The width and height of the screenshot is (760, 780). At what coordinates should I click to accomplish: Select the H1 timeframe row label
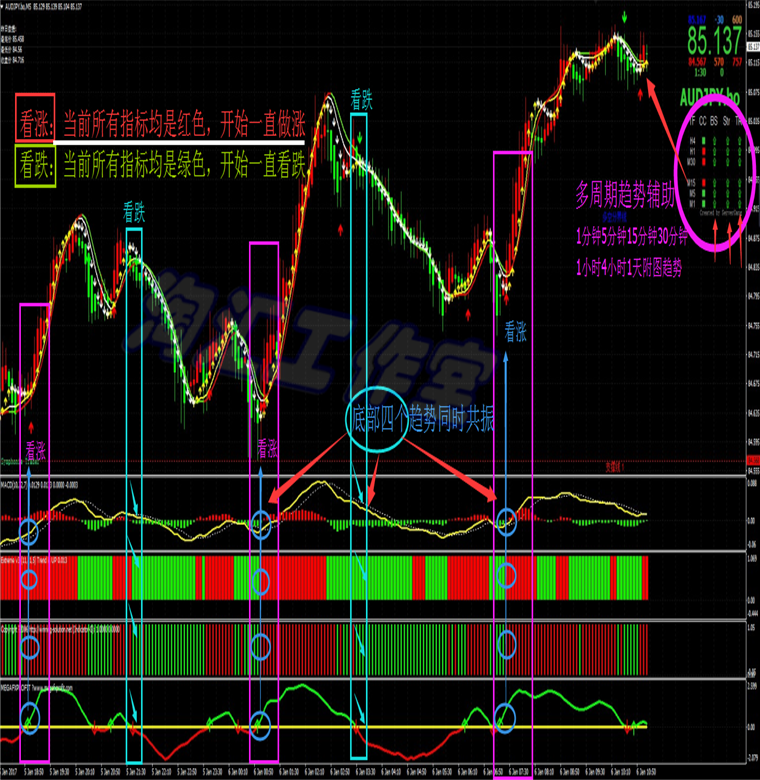coord(693,151)
